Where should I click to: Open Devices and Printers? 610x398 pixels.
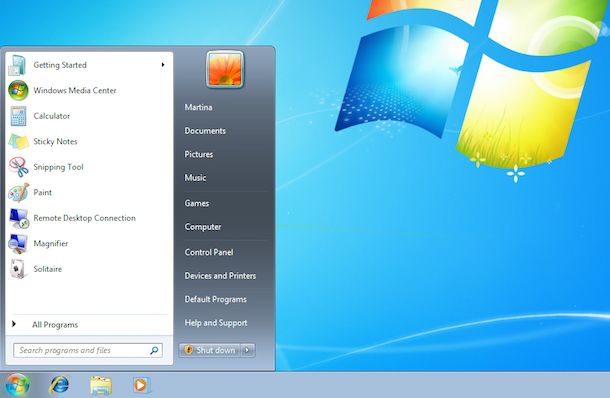coord(220,276)
